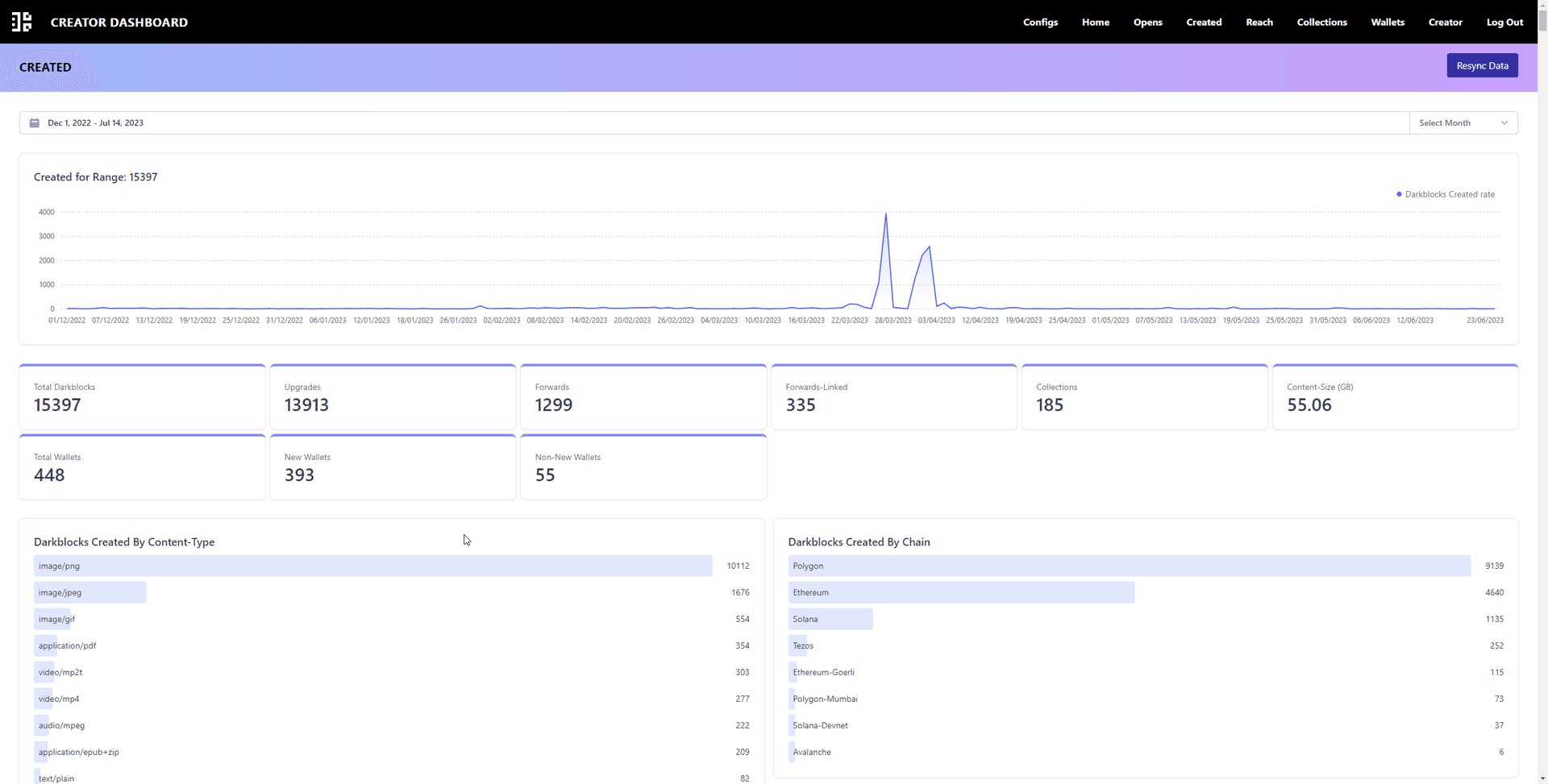Image resolution: width=1548 pixels, height=784 pixels.
Task: Open the Select Month dropdown
Action: point(1463,123)
